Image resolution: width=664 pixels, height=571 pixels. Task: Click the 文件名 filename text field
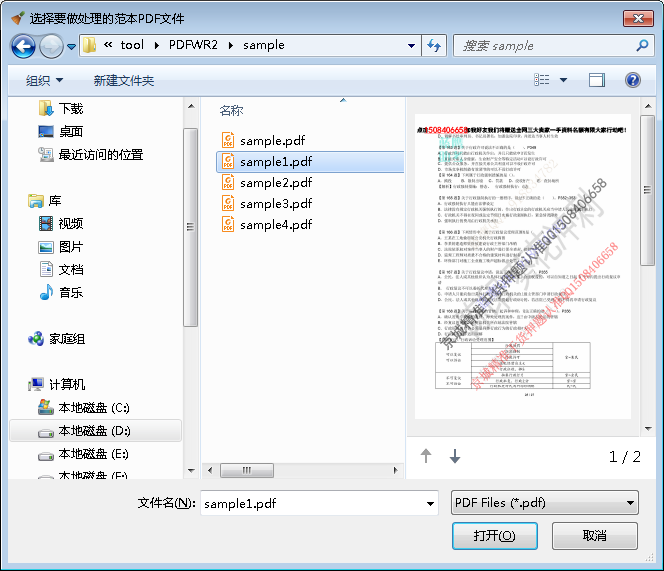tap(312, 503)
